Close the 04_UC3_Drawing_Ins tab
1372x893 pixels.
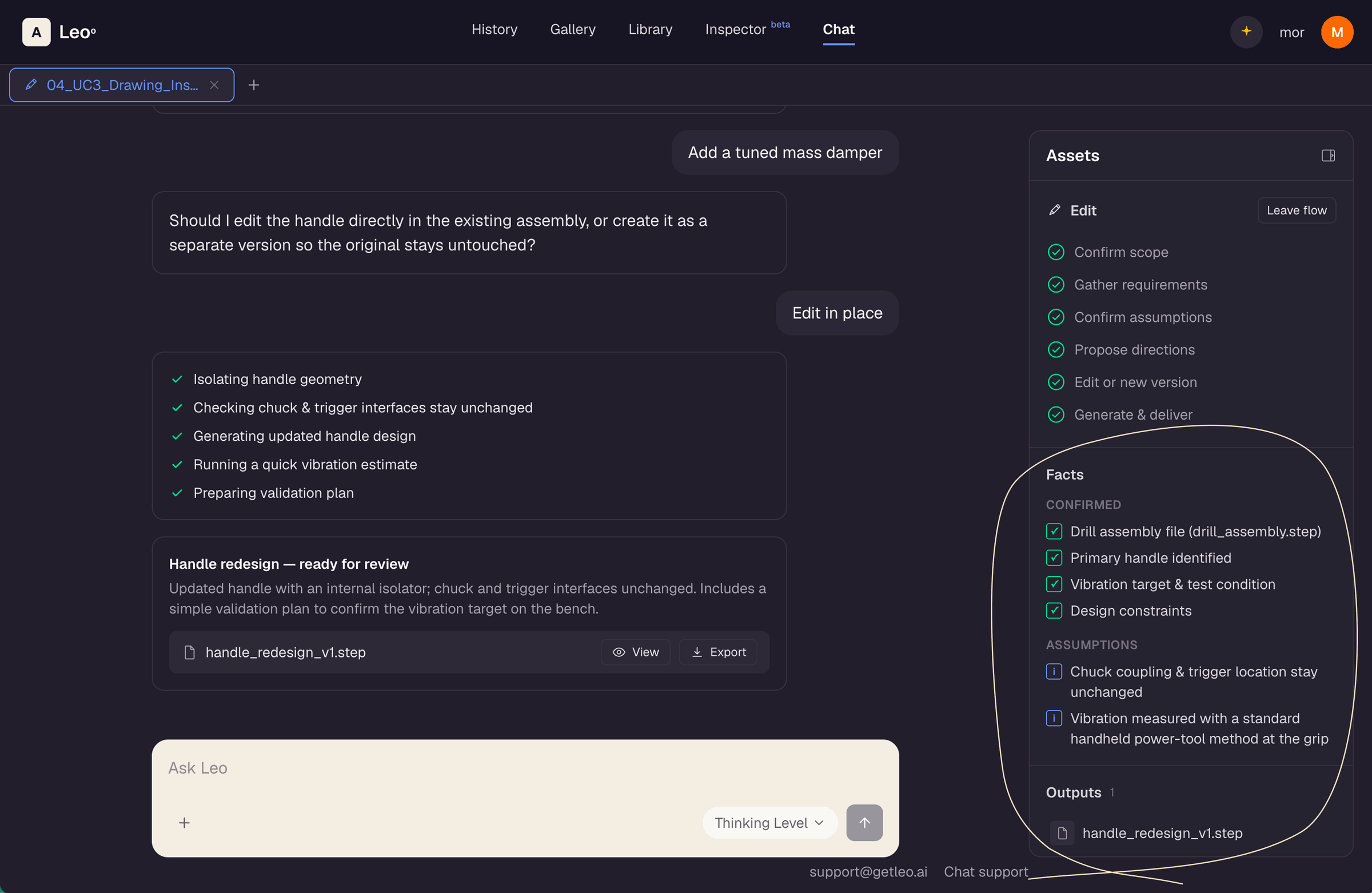click(x=214, y=85)
